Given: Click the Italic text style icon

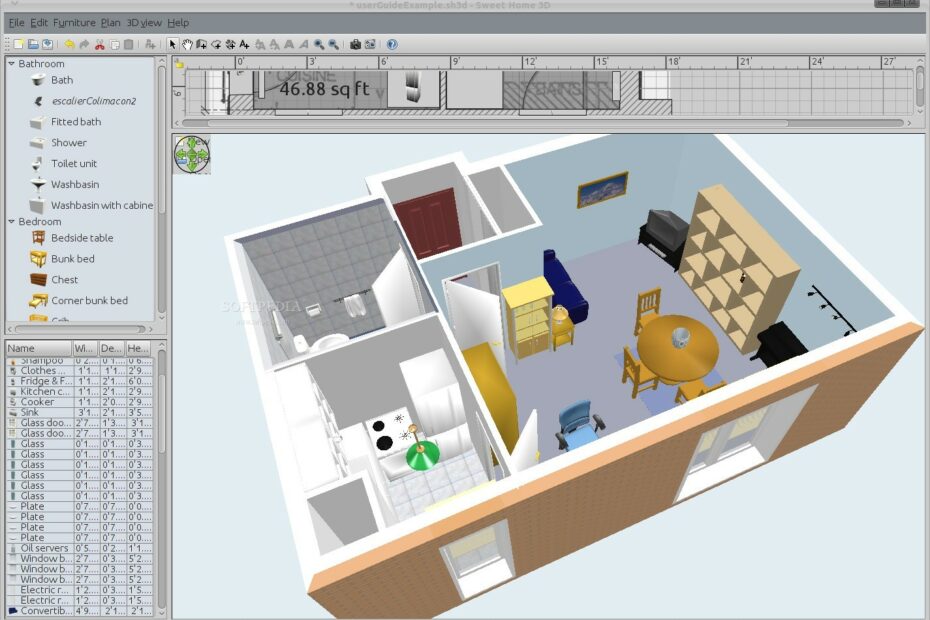Looking at the screenshot, I should pyautogui.click(x=303, y=44).
